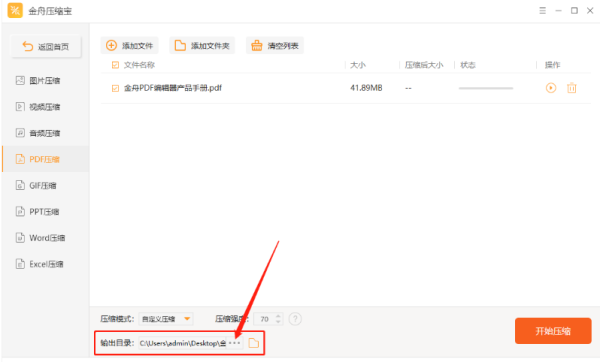The height and width of the screenshot is (362, 600).
Task: Open the hamburger menu in title bar
Action: point(543,11)
